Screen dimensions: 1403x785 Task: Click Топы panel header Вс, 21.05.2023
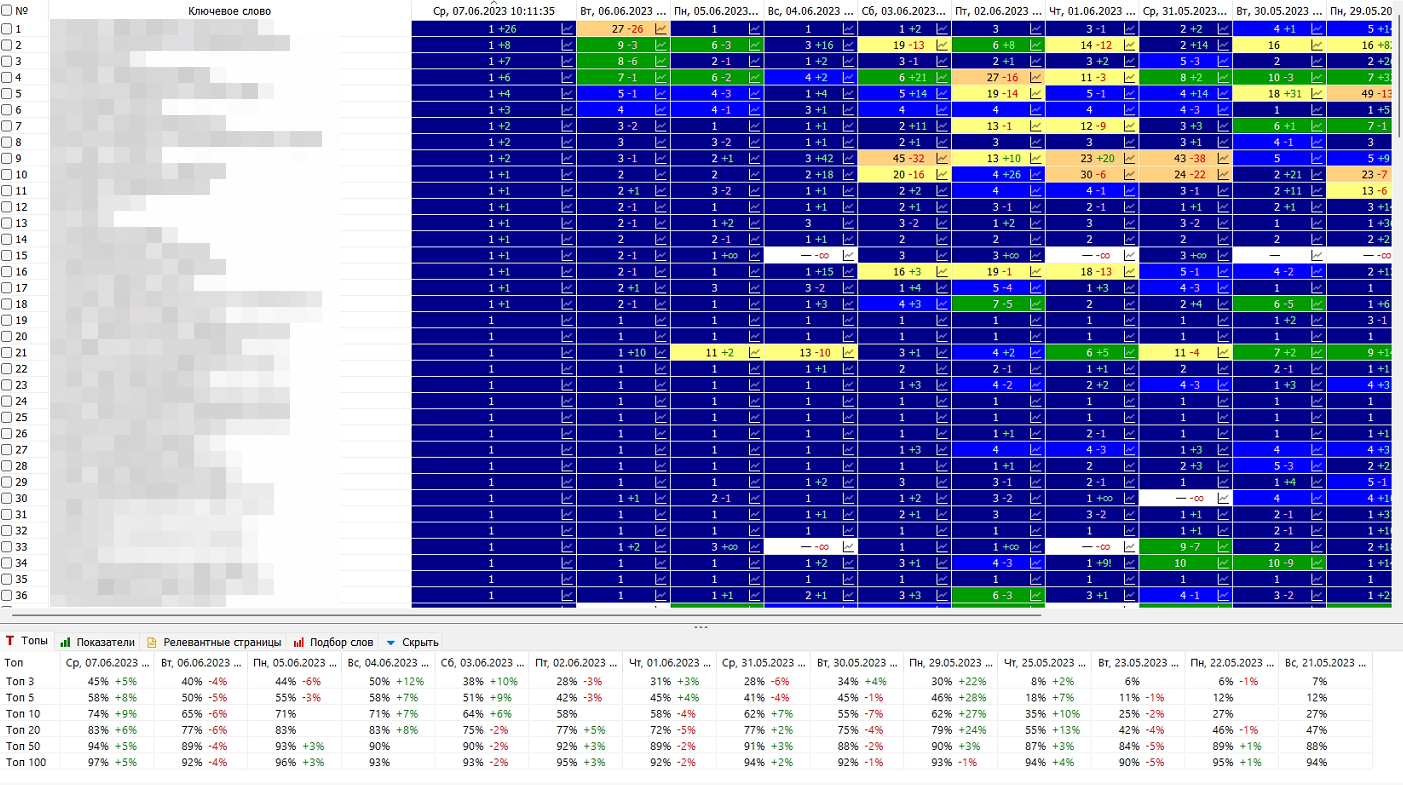point(1325,662)
